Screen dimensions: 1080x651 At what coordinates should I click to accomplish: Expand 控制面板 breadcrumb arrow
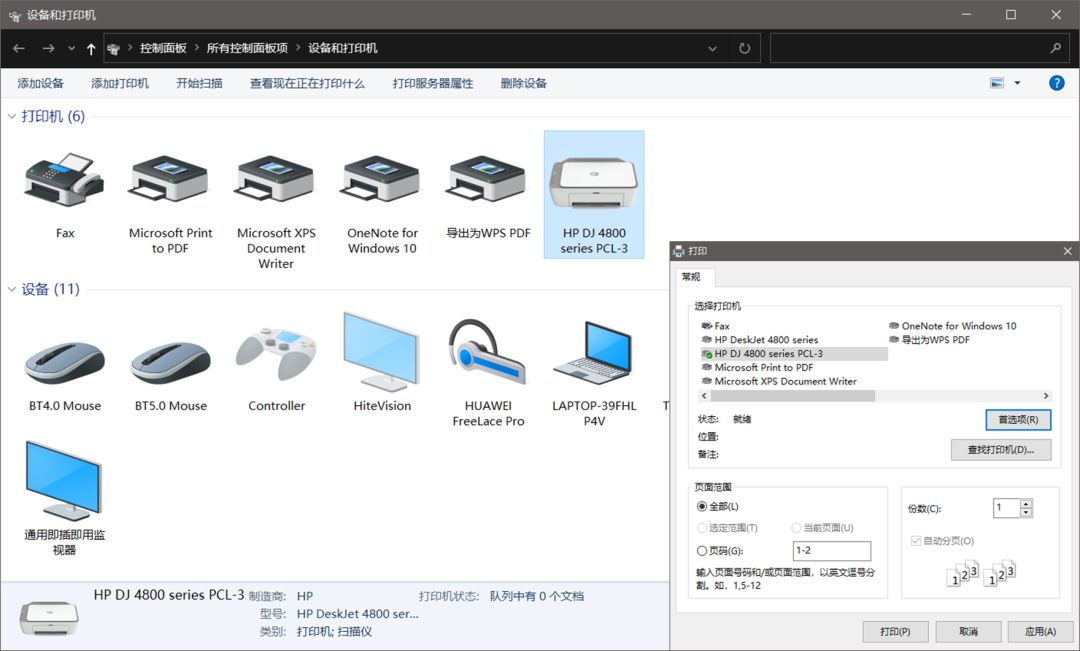[x=196, y=48]
